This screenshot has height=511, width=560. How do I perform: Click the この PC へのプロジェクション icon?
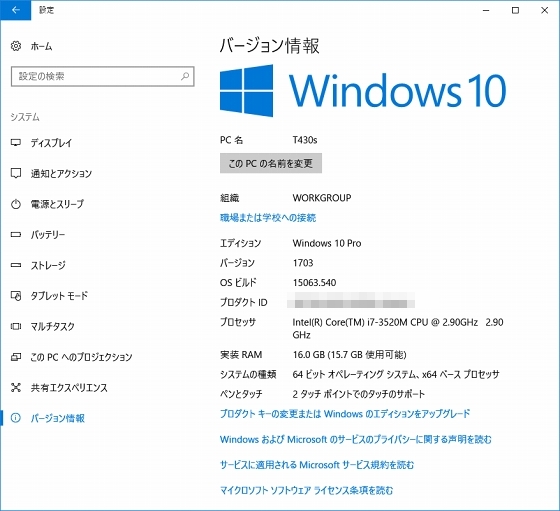tap(16, 357)
